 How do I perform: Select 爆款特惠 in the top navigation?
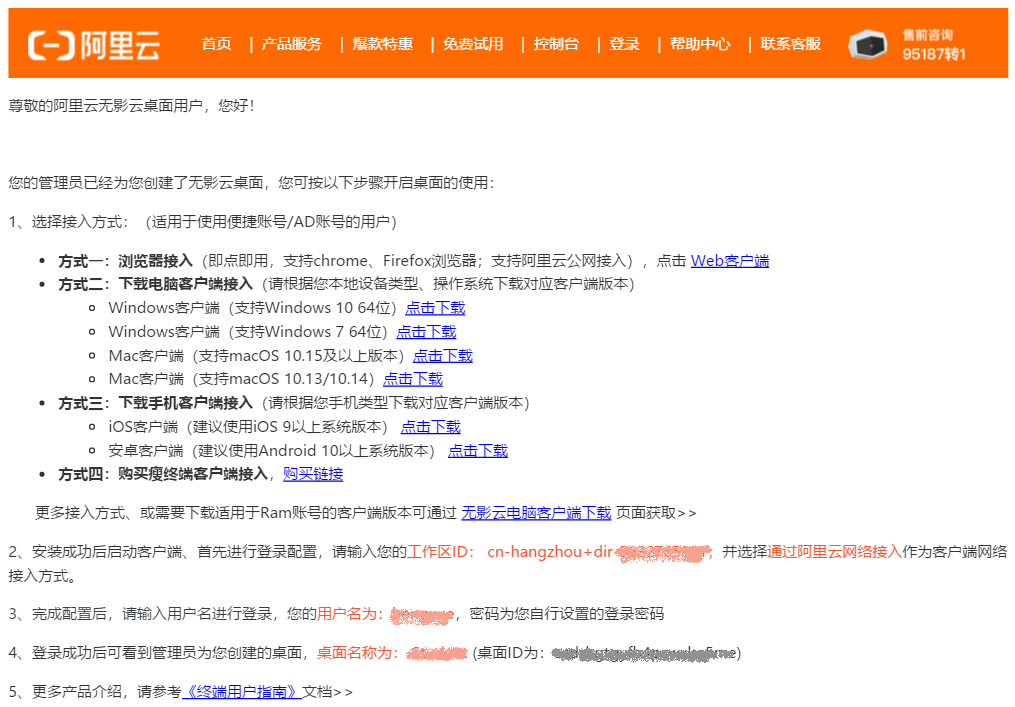(x=383, y=43)
